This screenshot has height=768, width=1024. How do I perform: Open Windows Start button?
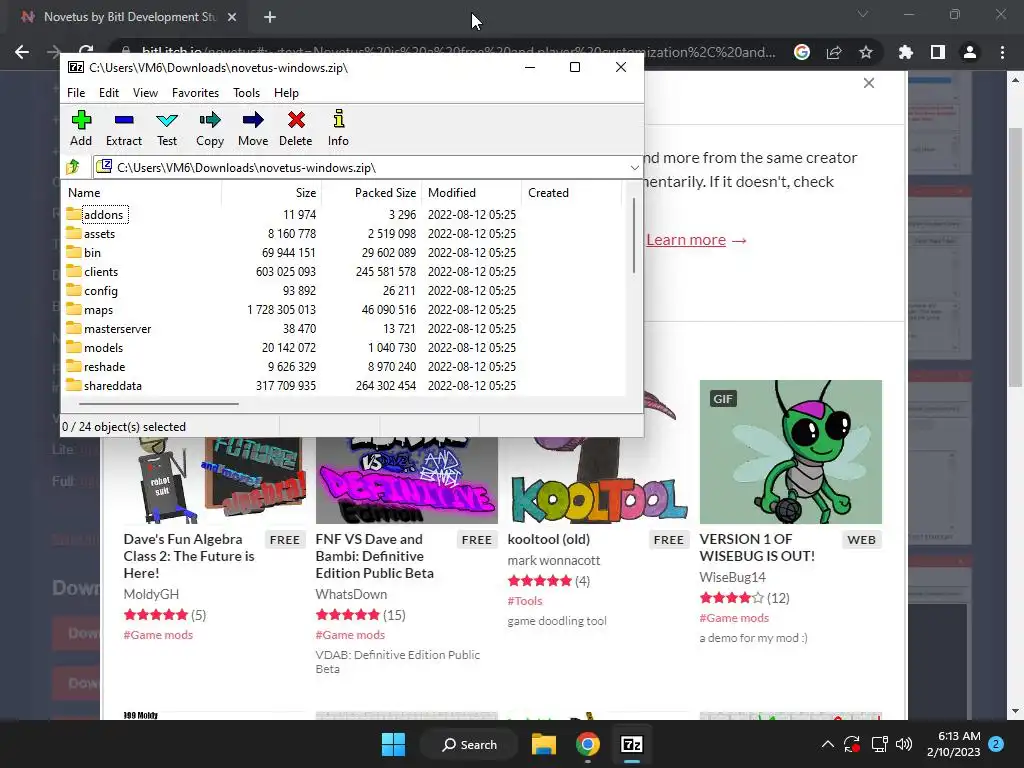[x=393, y=744]
